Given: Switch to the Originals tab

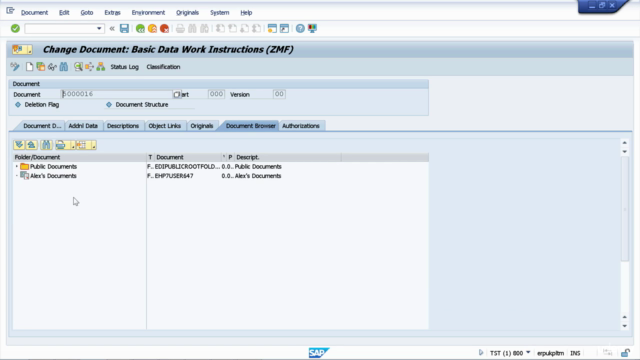Looking at the screenshot, I should (x=202, y=126).
